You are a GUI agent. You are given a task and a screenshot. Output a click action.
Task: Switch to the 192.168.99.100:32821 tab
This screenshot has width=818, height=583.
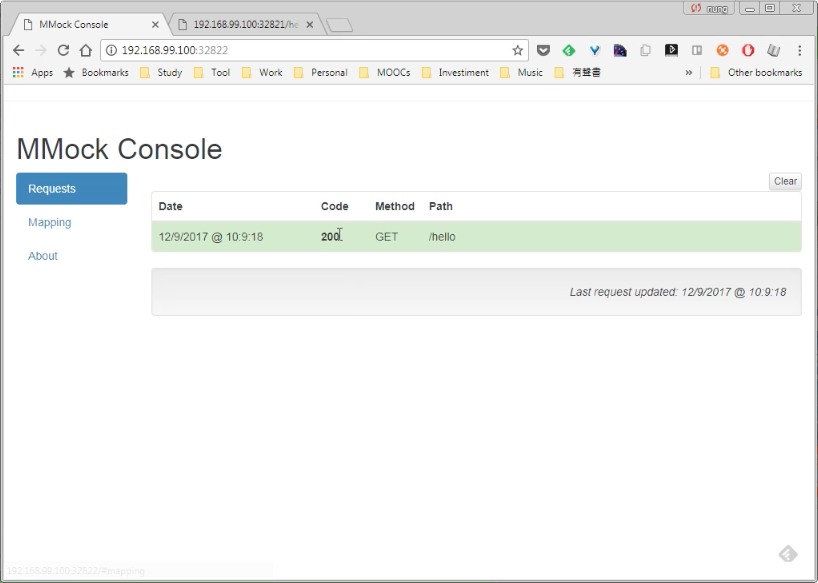245,25
